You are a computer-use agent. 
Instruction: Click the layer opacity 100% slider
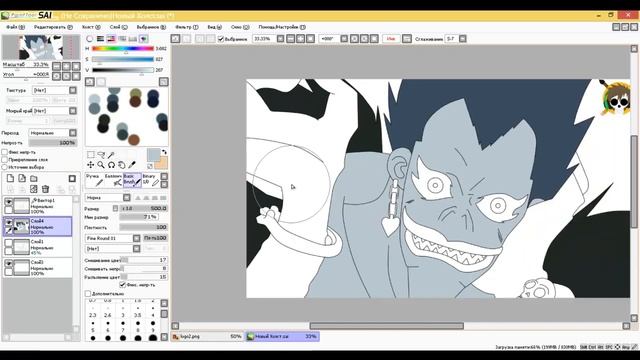[53, 143]
